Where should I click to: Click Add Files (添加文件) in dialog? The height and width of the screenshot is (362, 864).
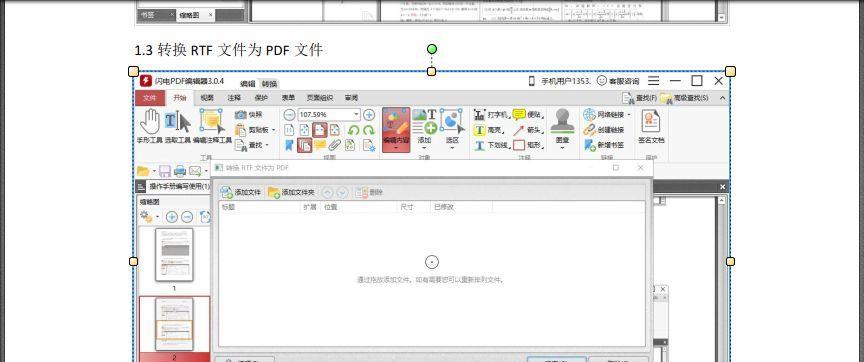[x=240, y=192]
